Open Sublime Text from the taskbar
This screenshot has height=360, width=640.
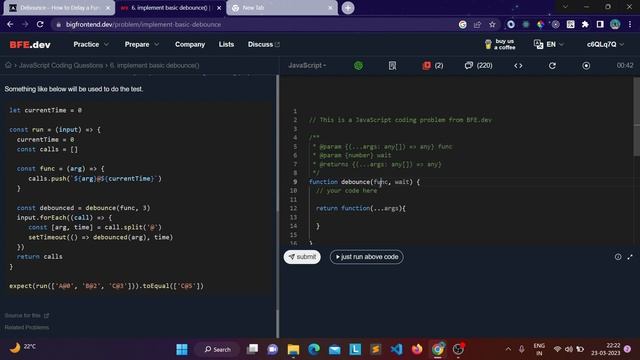376,349
